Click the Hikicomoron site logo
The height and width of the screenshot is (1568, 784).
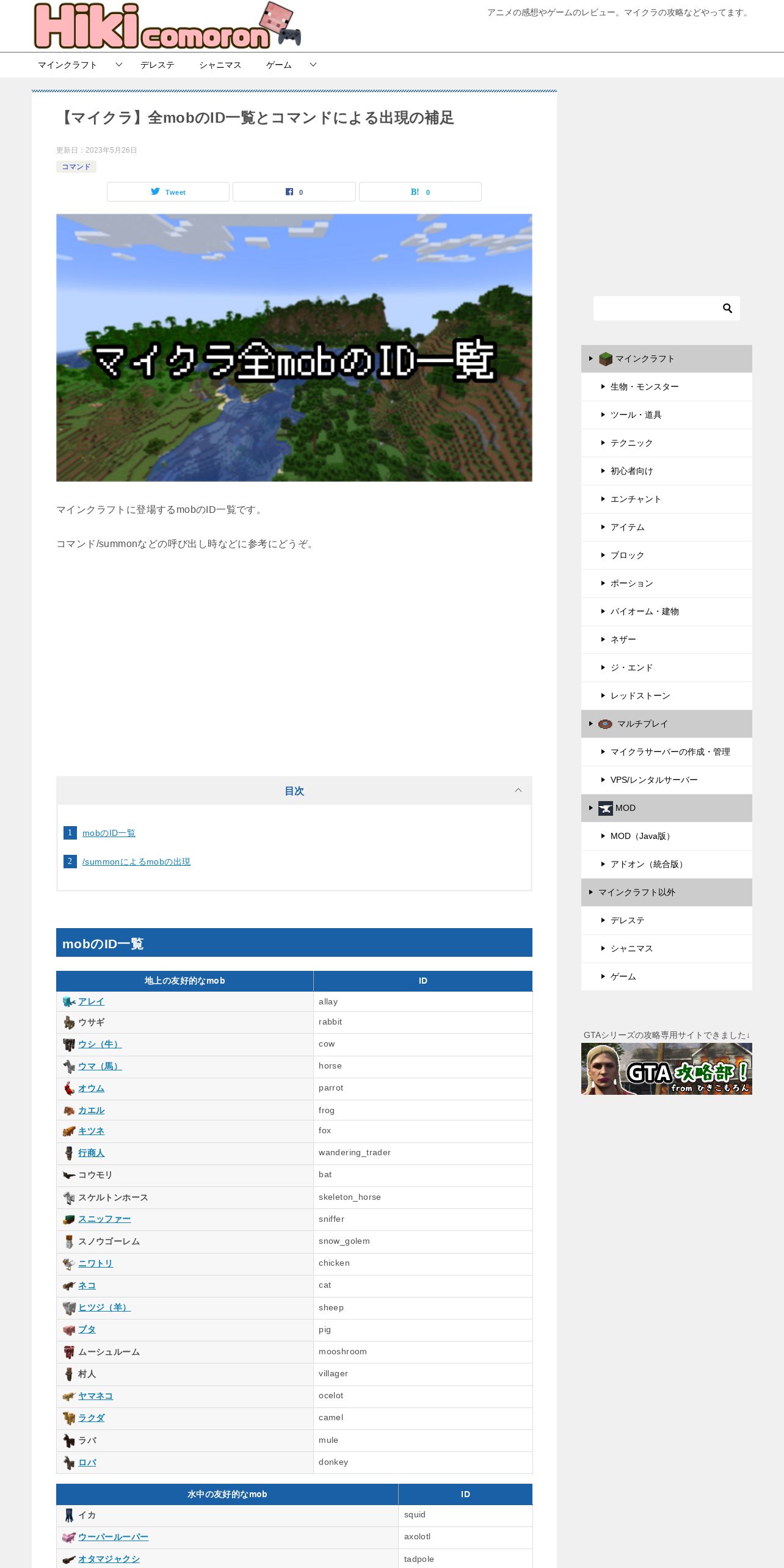coord(168,26)
